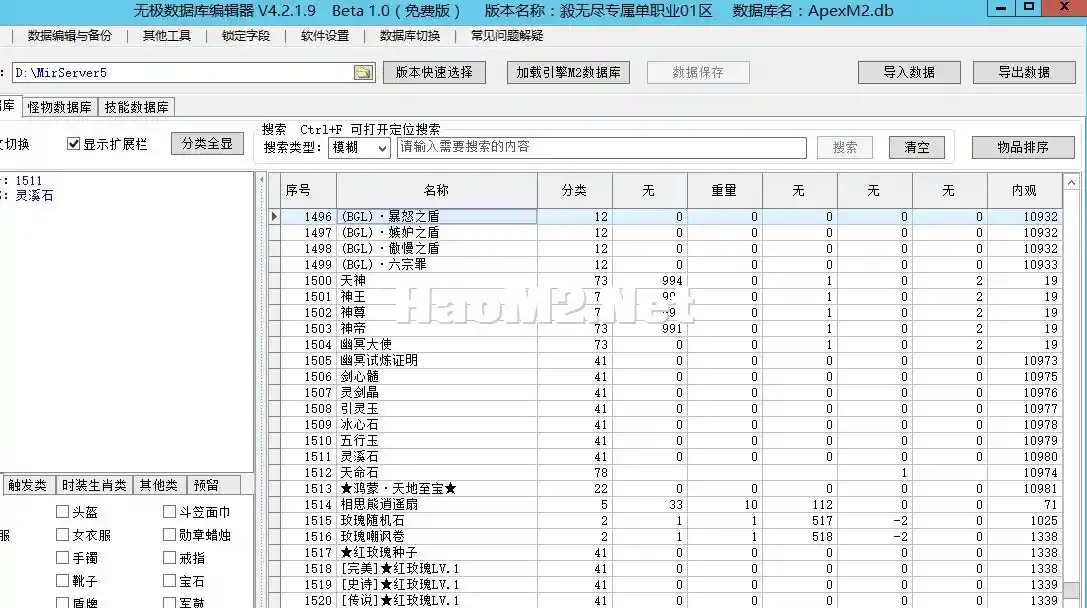Sort by 分类 column header
Screen dimensions: 1087x608
(x=574, y=190)
